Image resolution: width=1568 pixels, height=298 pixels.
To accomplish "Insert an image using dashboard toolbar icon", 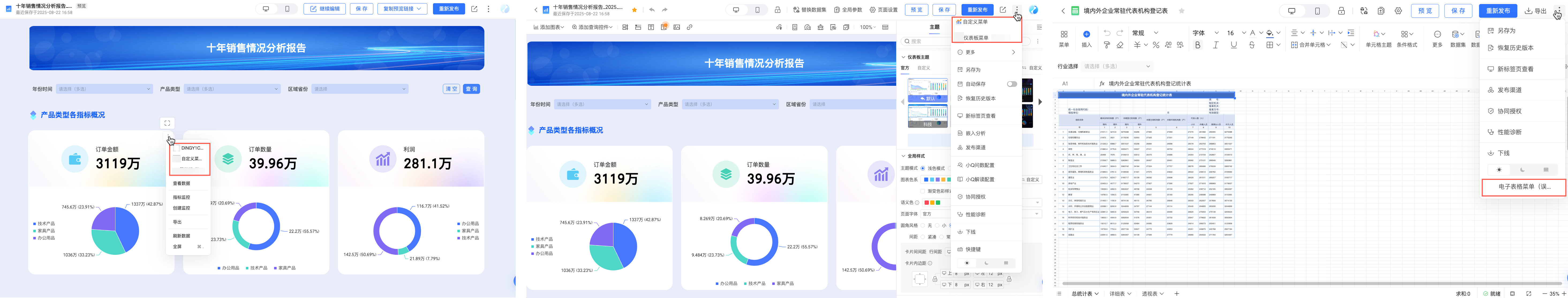I will (676, 27).
